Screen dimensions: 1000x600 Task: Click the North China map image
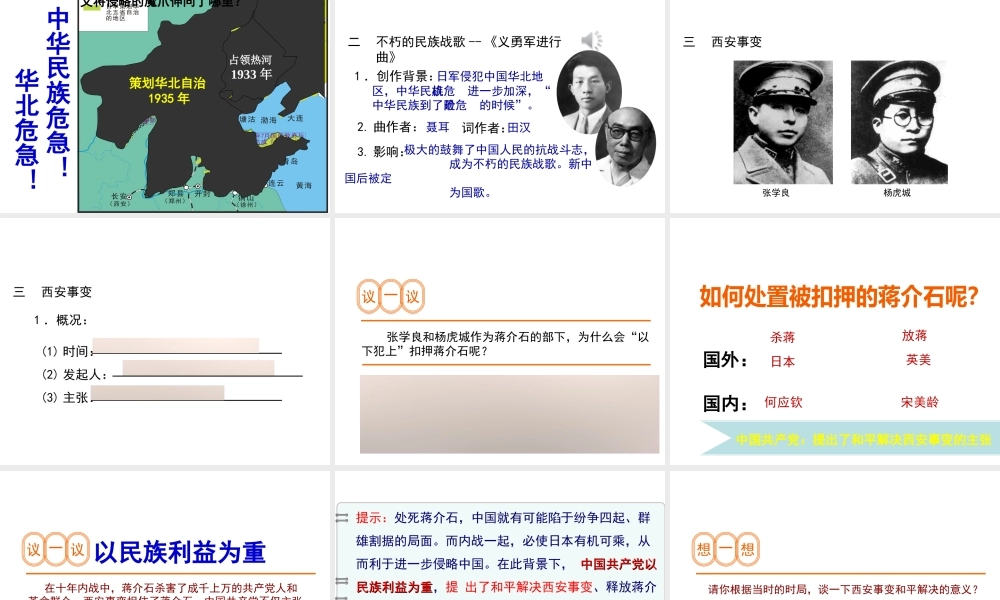(203, 106)
